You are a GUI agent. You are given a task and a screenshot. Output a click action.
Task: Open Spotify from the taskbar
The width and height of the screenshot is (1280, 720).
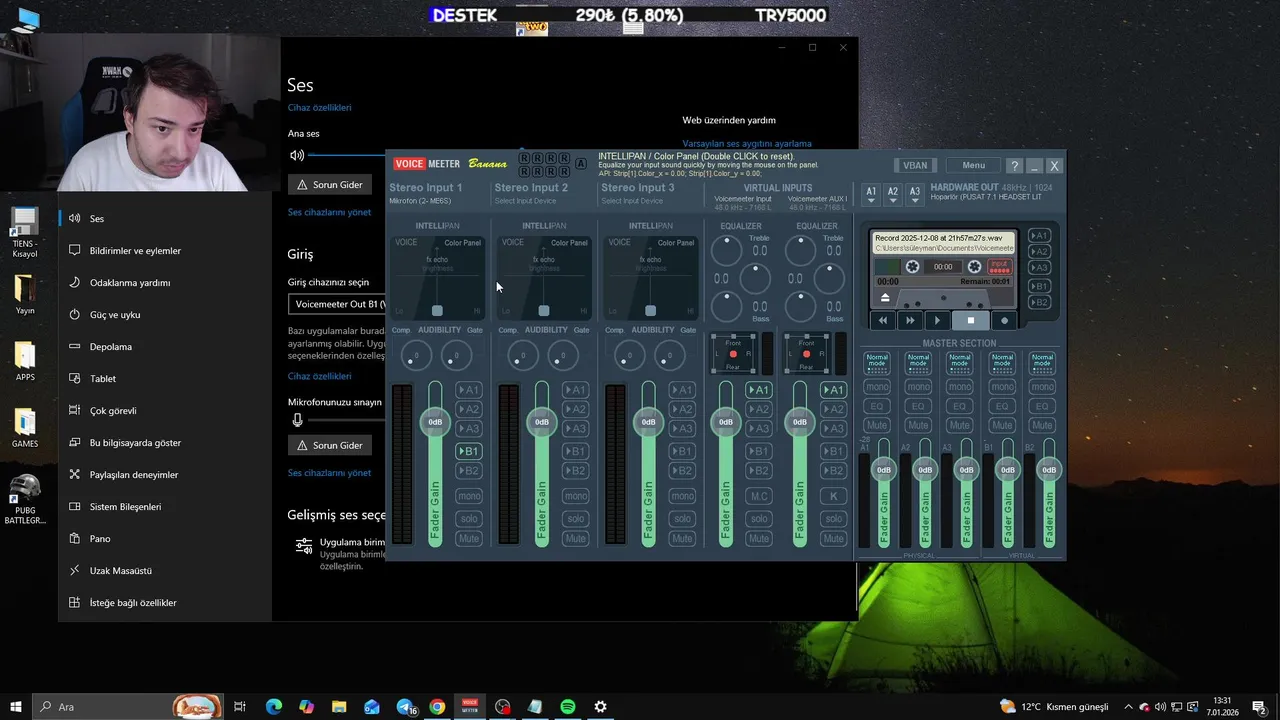568,707
